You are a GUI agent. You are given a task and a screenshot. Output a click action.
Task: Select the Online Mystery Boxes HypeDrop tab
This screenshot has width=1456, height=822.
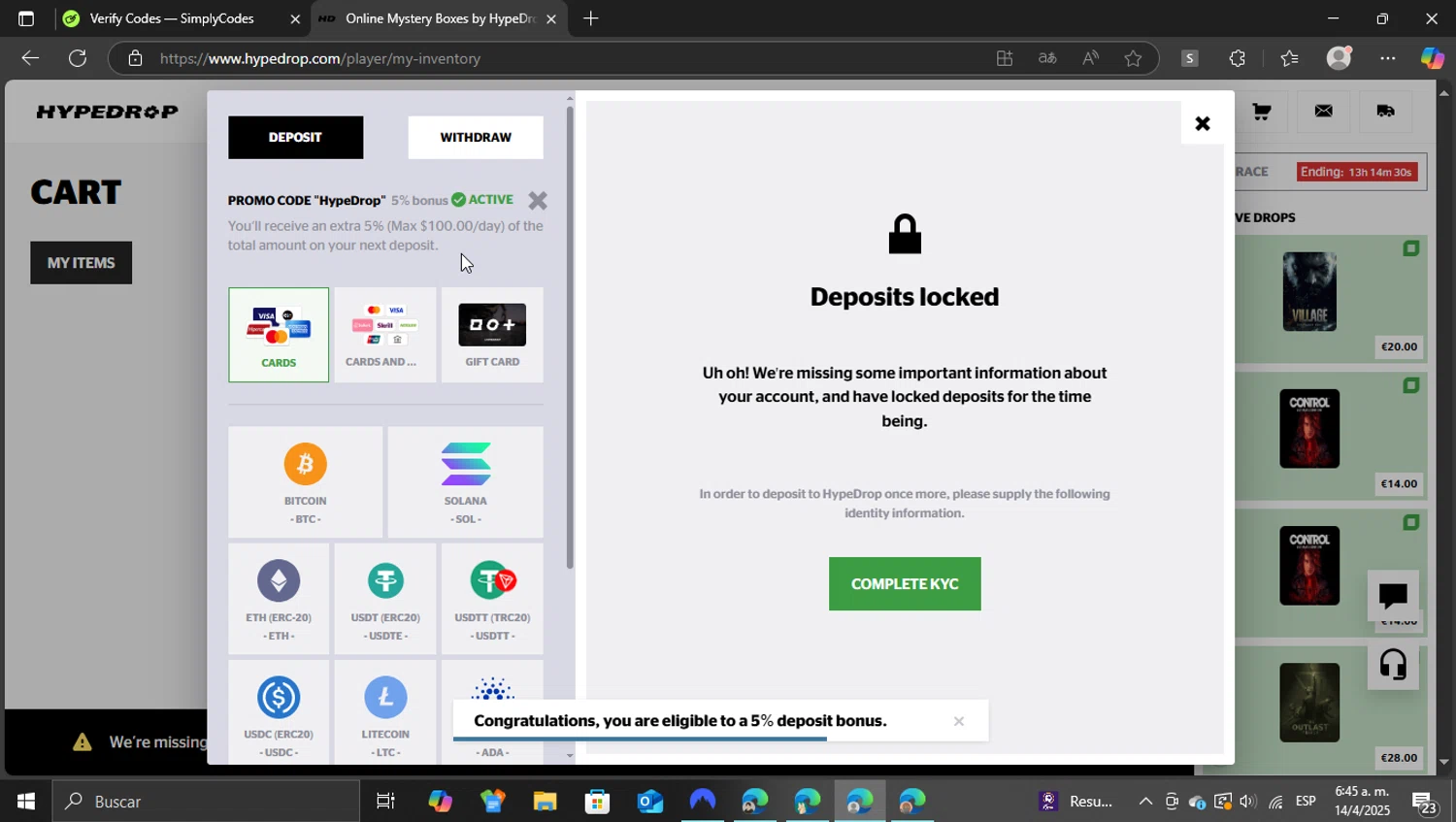click(x=440, y=18)
